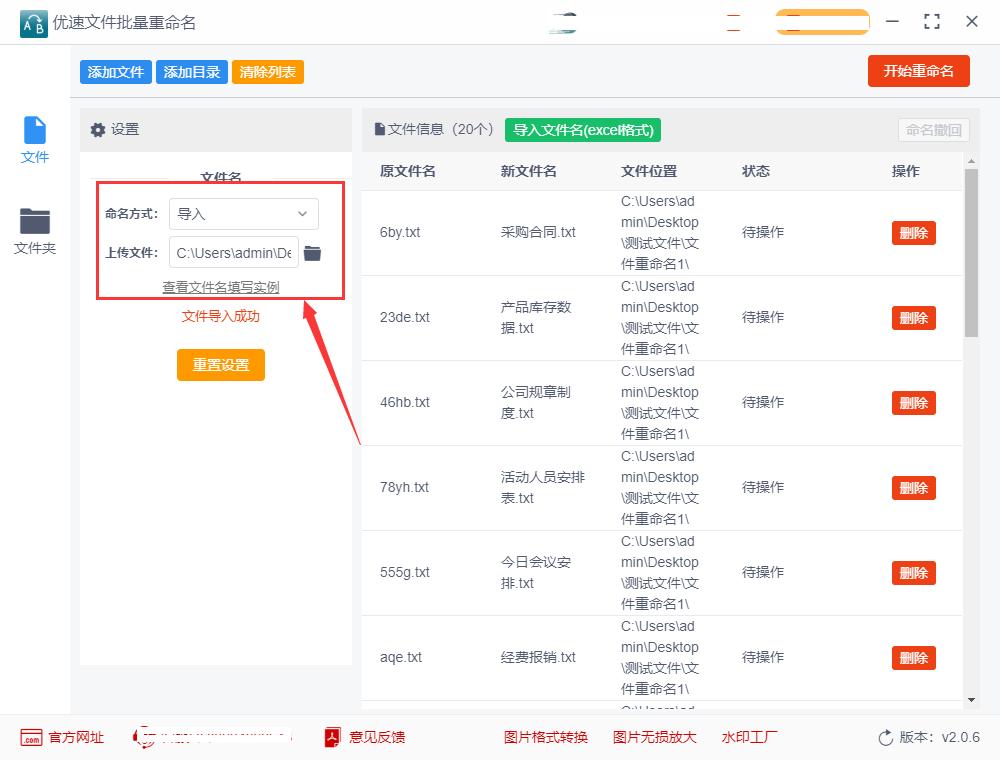Delete the 6by.txt row via its 删除 button

point(913,232)
